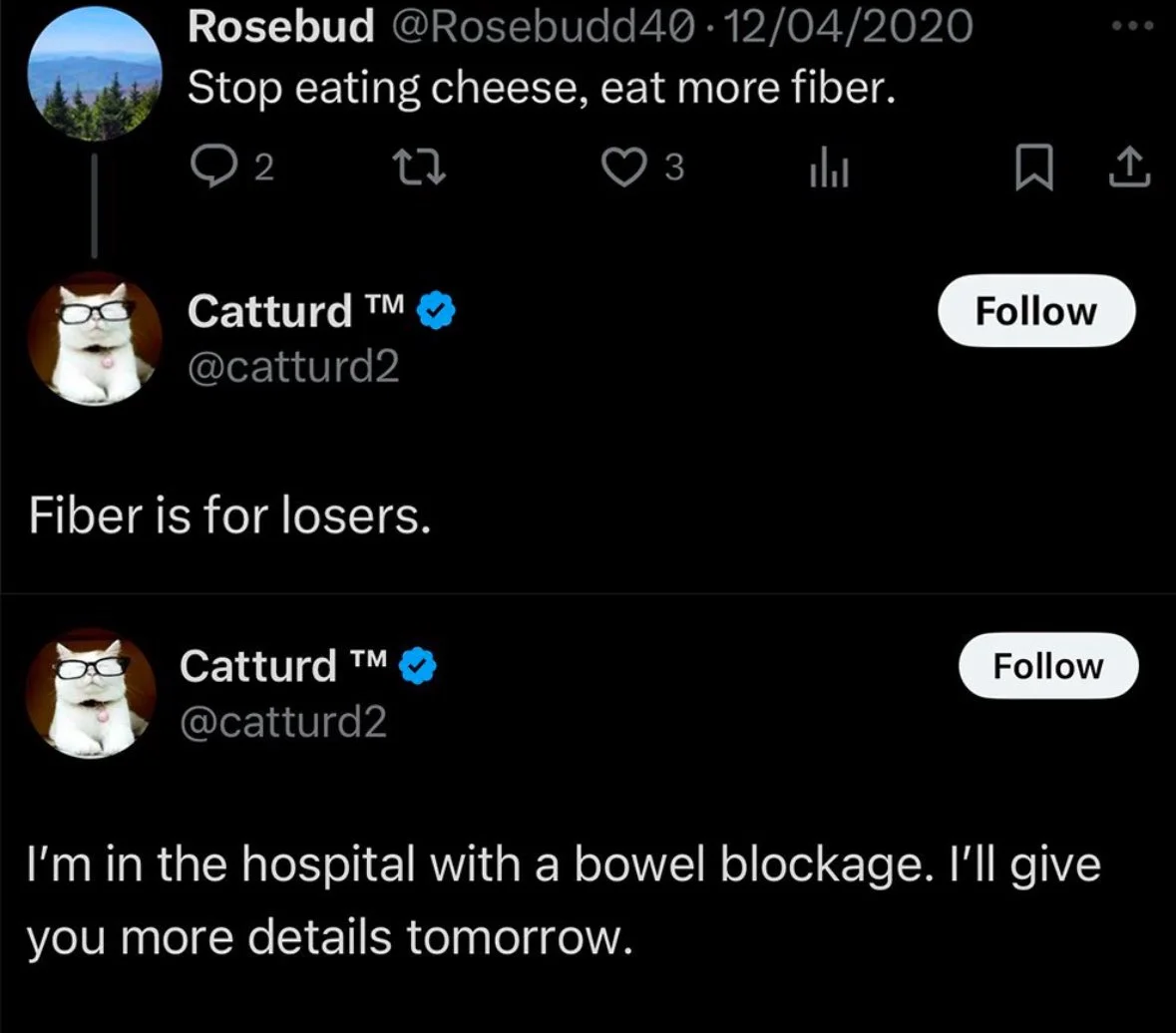
Task: Open the three-dot more menu on Rosebud's tweet
Action: click(1131, 25)
